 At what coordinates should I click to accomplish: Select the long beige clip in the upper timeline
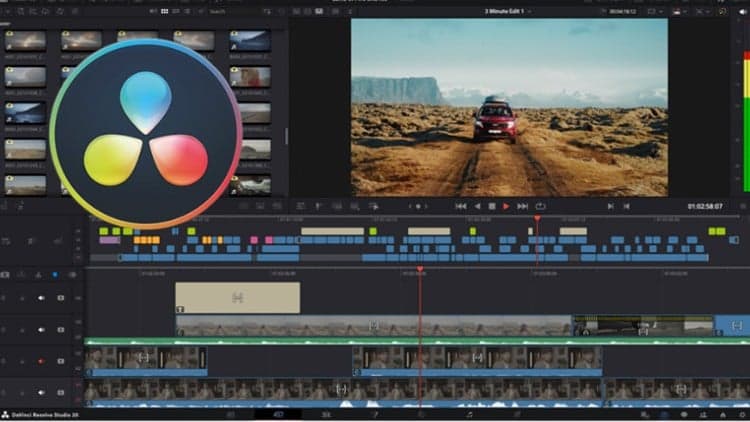click(x=332, y=231)
